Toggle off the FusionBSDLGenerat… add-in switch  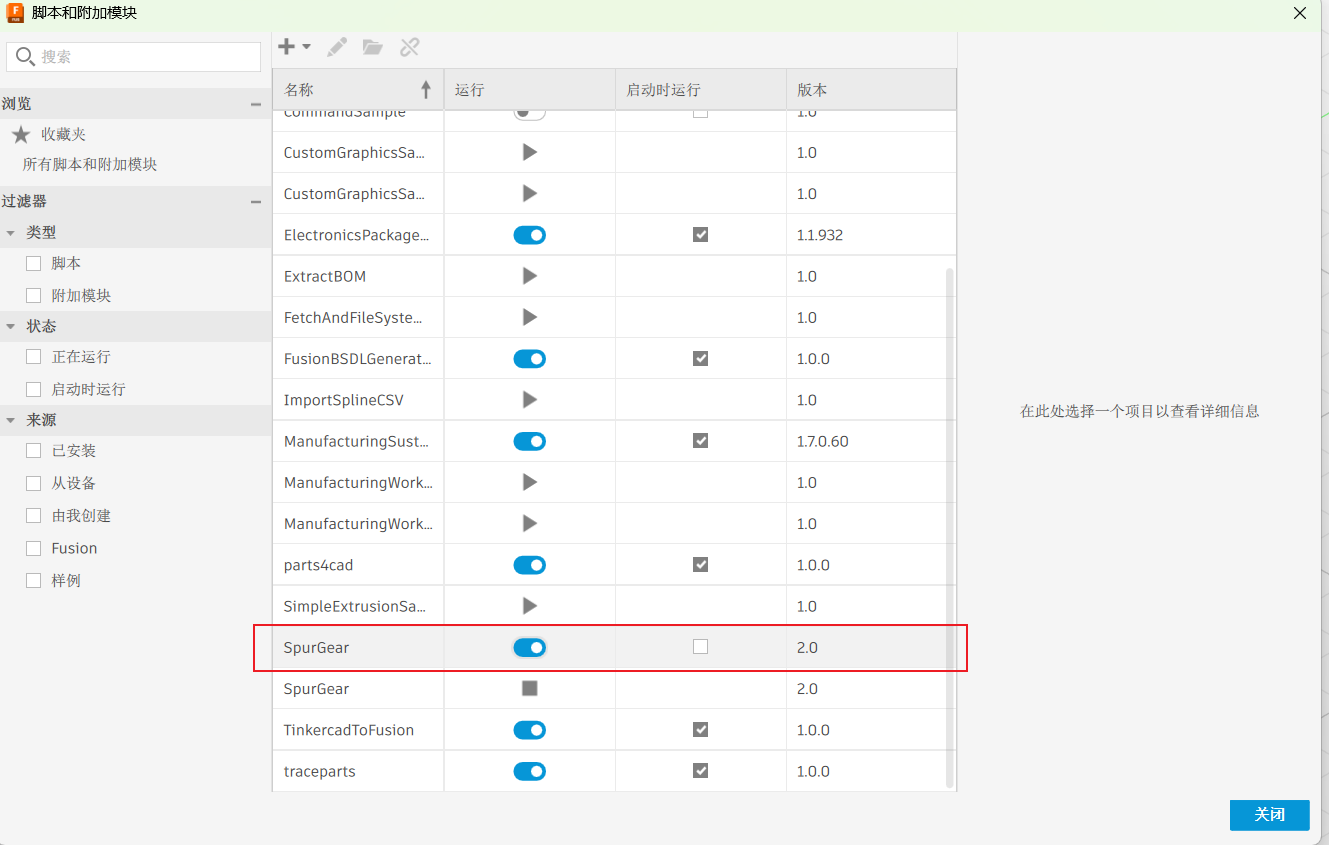pos(530,358)
